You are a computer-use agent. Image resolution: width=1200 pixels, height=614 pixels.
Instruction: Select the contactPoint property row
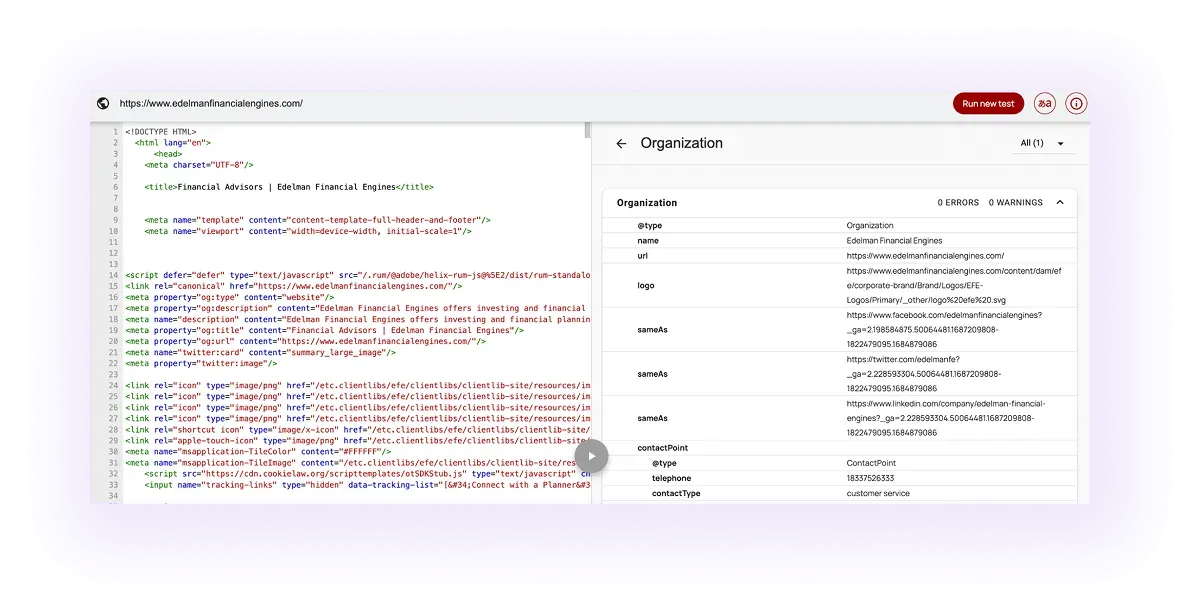(840, 448)
